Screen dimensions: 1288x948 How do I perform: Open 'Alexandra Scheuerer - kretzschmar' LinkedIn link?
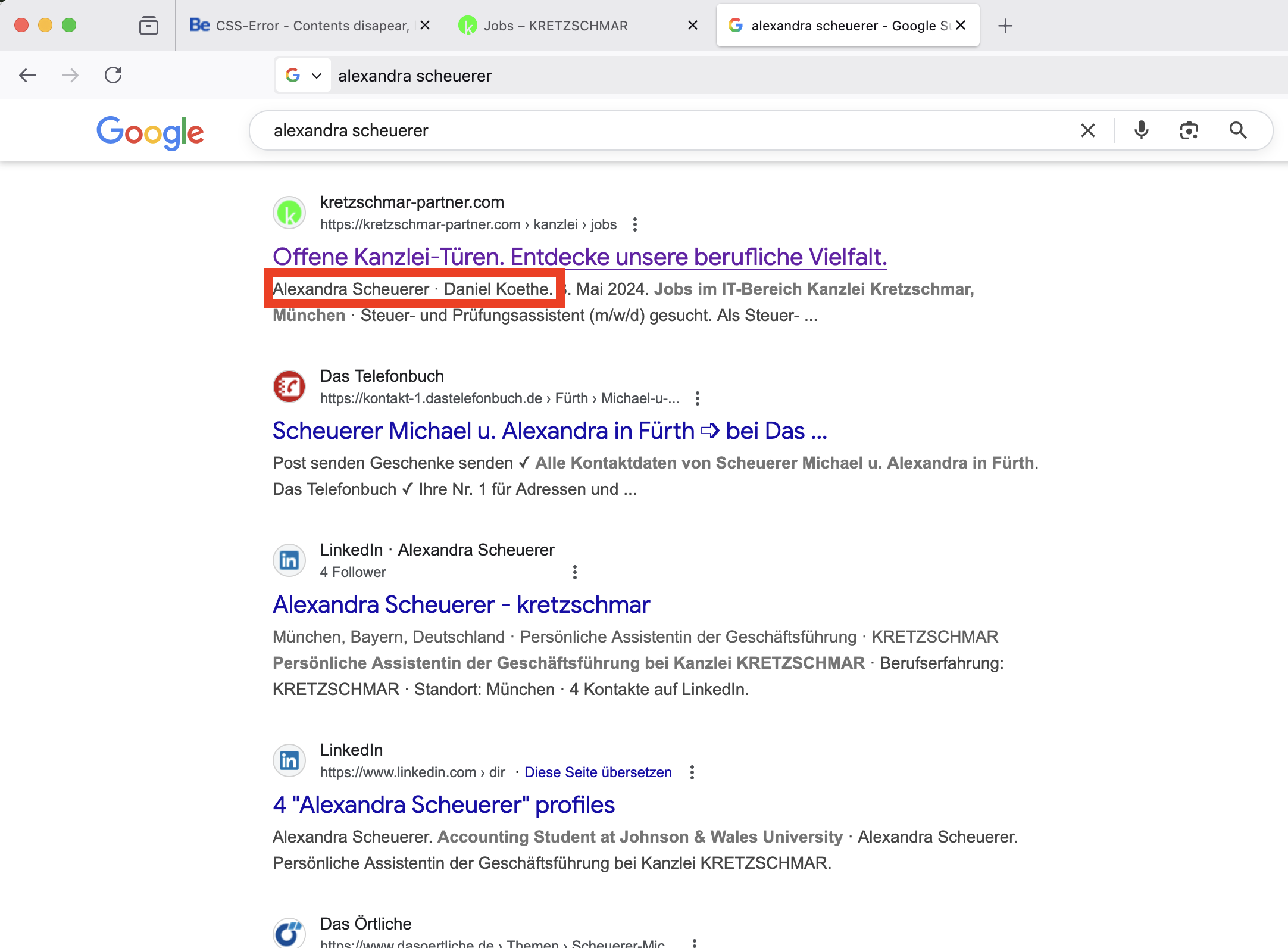pos(461,604)
